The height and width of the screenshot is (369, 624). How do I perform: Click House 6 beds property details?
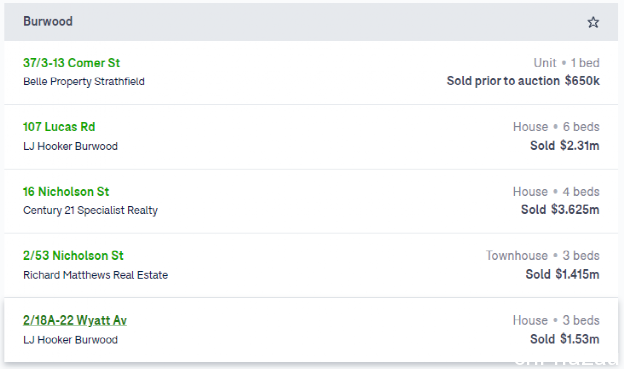(556, 127)
